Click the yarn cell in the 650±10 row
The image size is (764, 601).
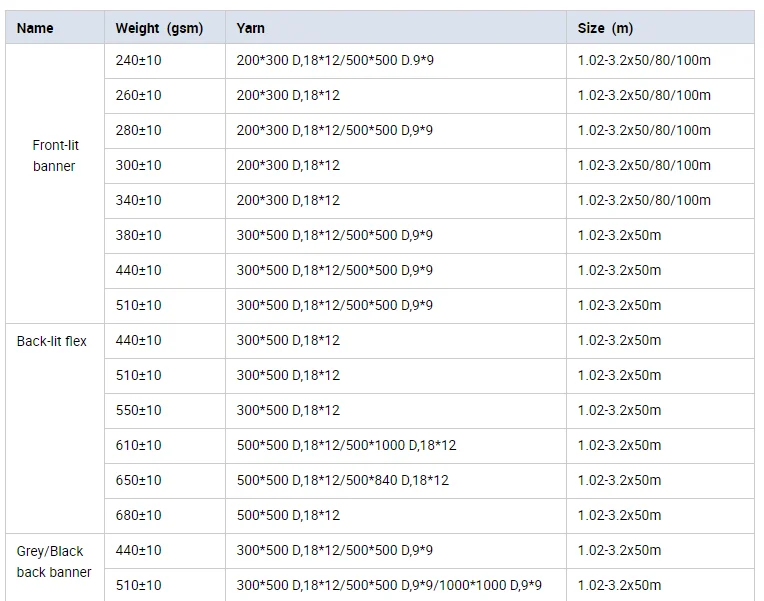click(x=396, y=481)
